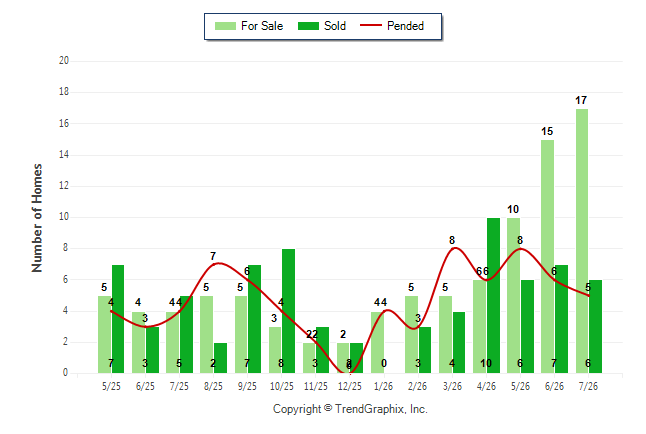Click the 12/25 x-axis date label
The height and width of the screenshot is (434, 646).
click(x=350, y=386)
